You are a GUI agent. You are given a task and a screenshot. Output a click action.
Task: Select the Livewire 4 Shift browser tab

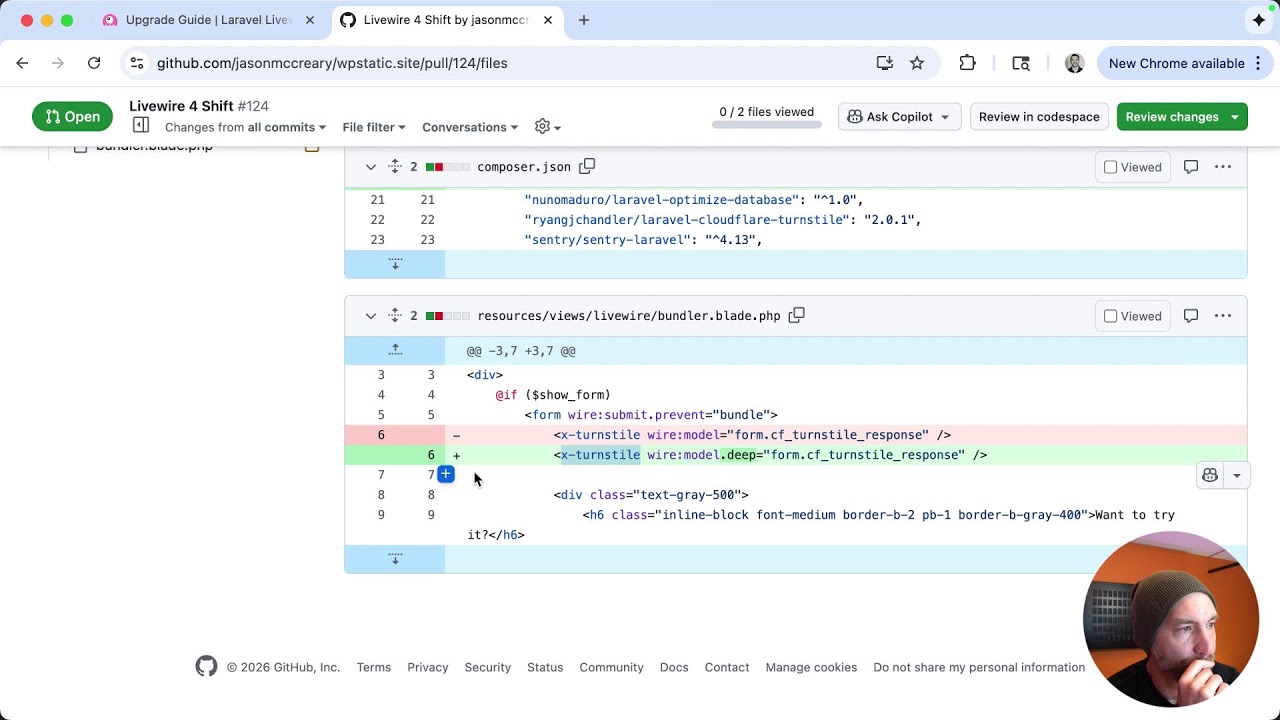click(x=445, y=20)
